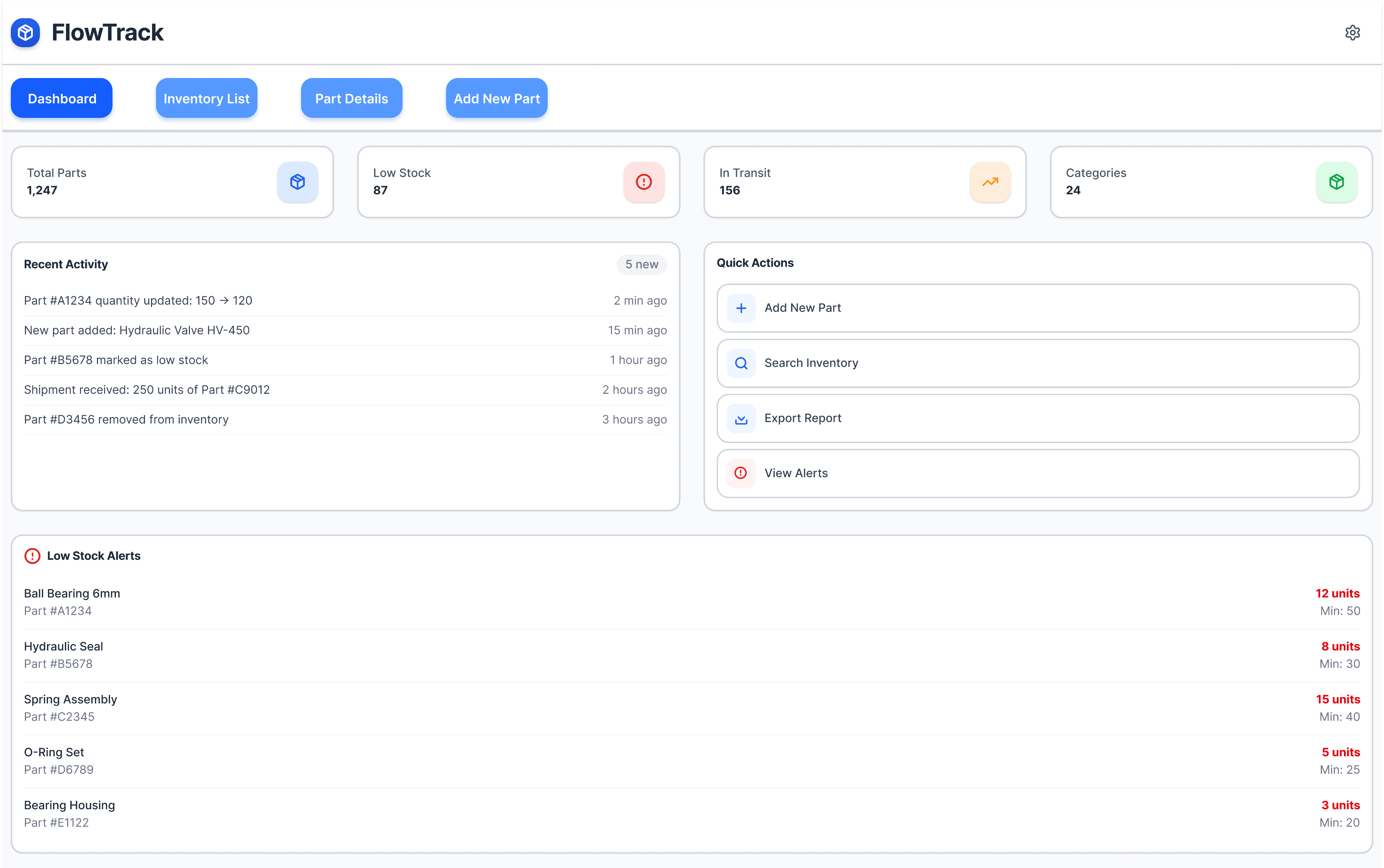Switch to the Inventory List tab
1384x868 pixels.
pos(206,98)
